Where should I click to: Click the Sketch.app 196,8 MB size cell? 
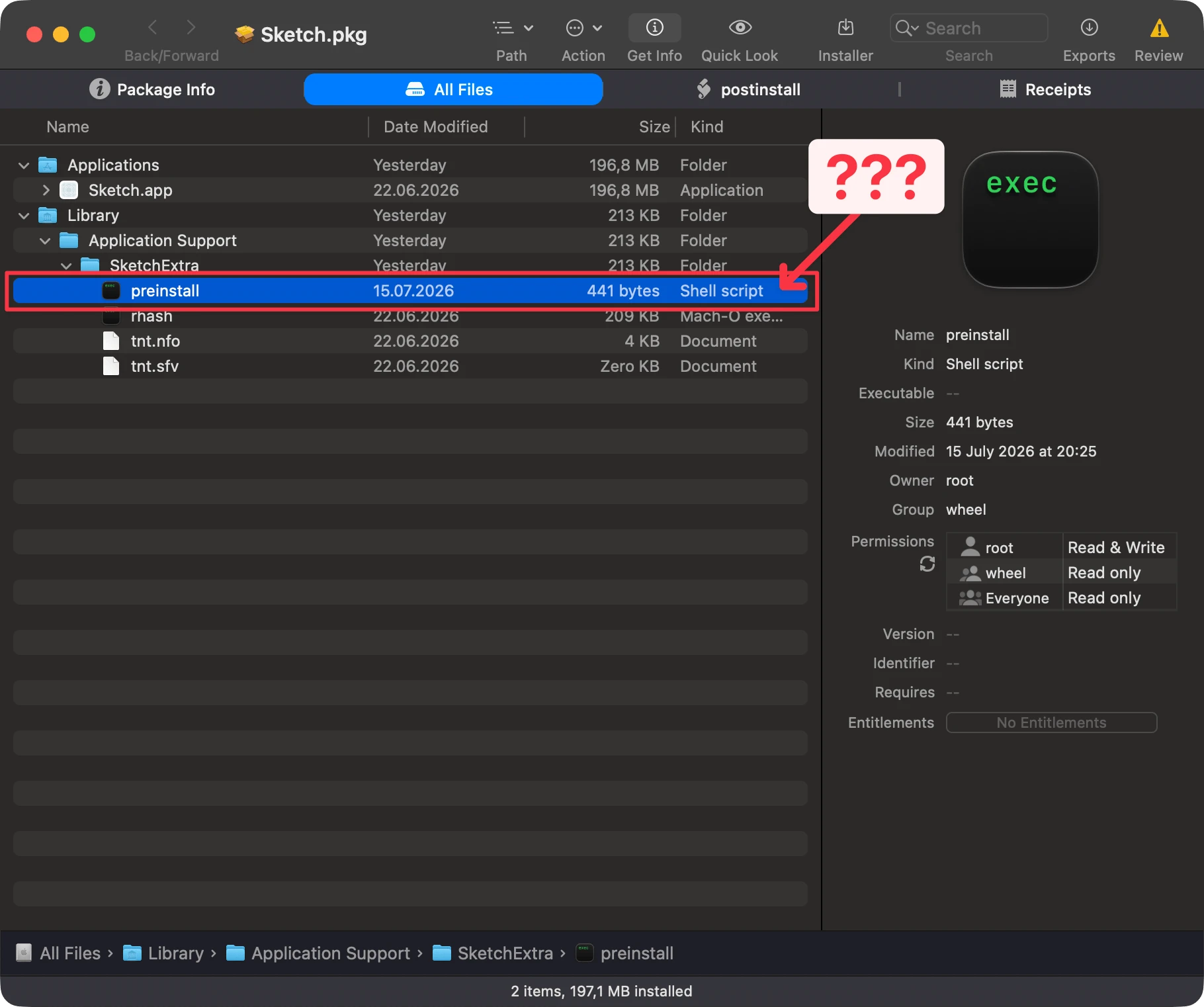click(624, 191)
